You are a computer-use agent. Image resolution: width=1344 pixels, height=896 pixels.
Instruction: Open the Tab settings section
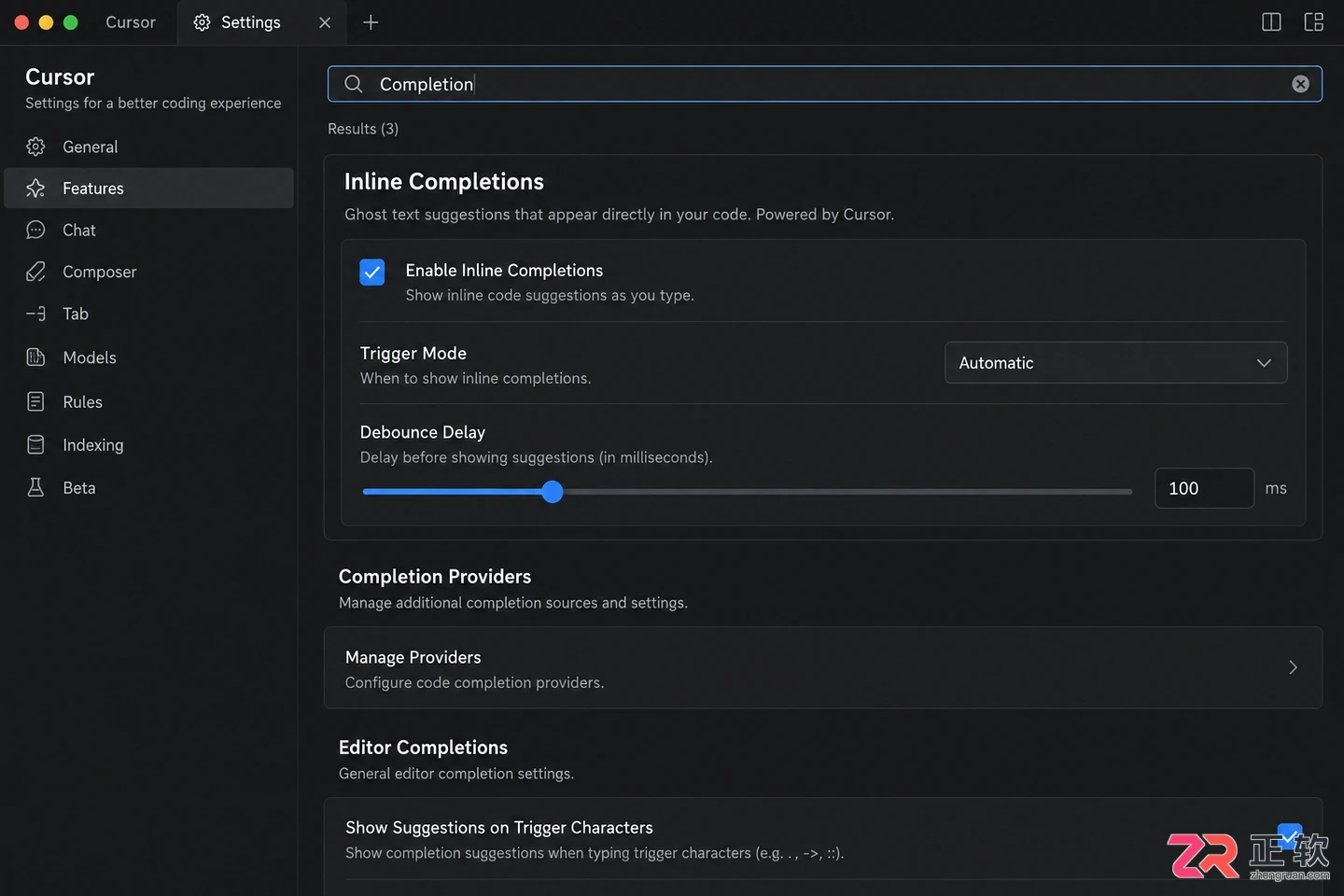click(x=149, y=314)
